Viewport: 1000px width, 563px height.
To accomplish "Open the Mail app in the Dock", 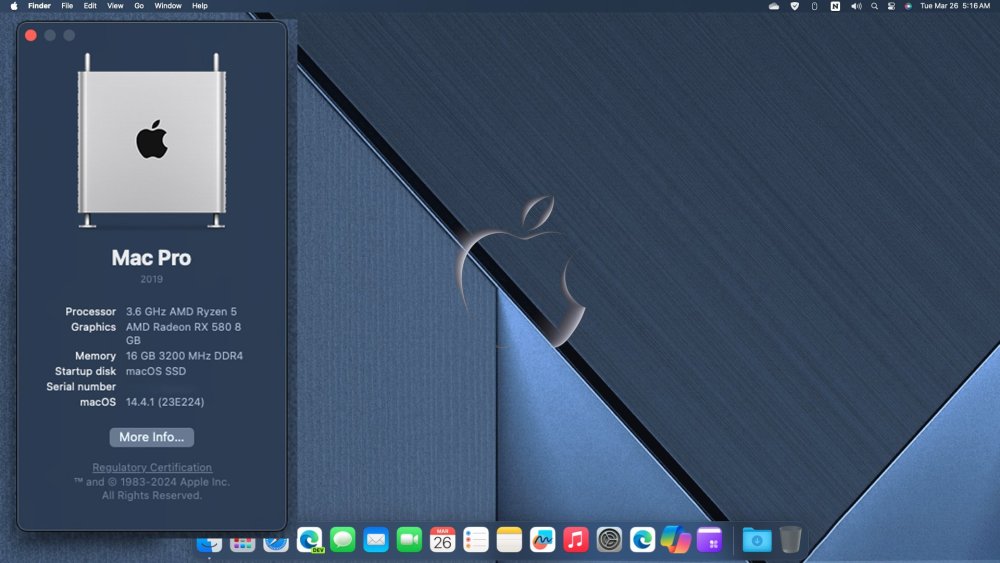I will [x=376, y=540].
